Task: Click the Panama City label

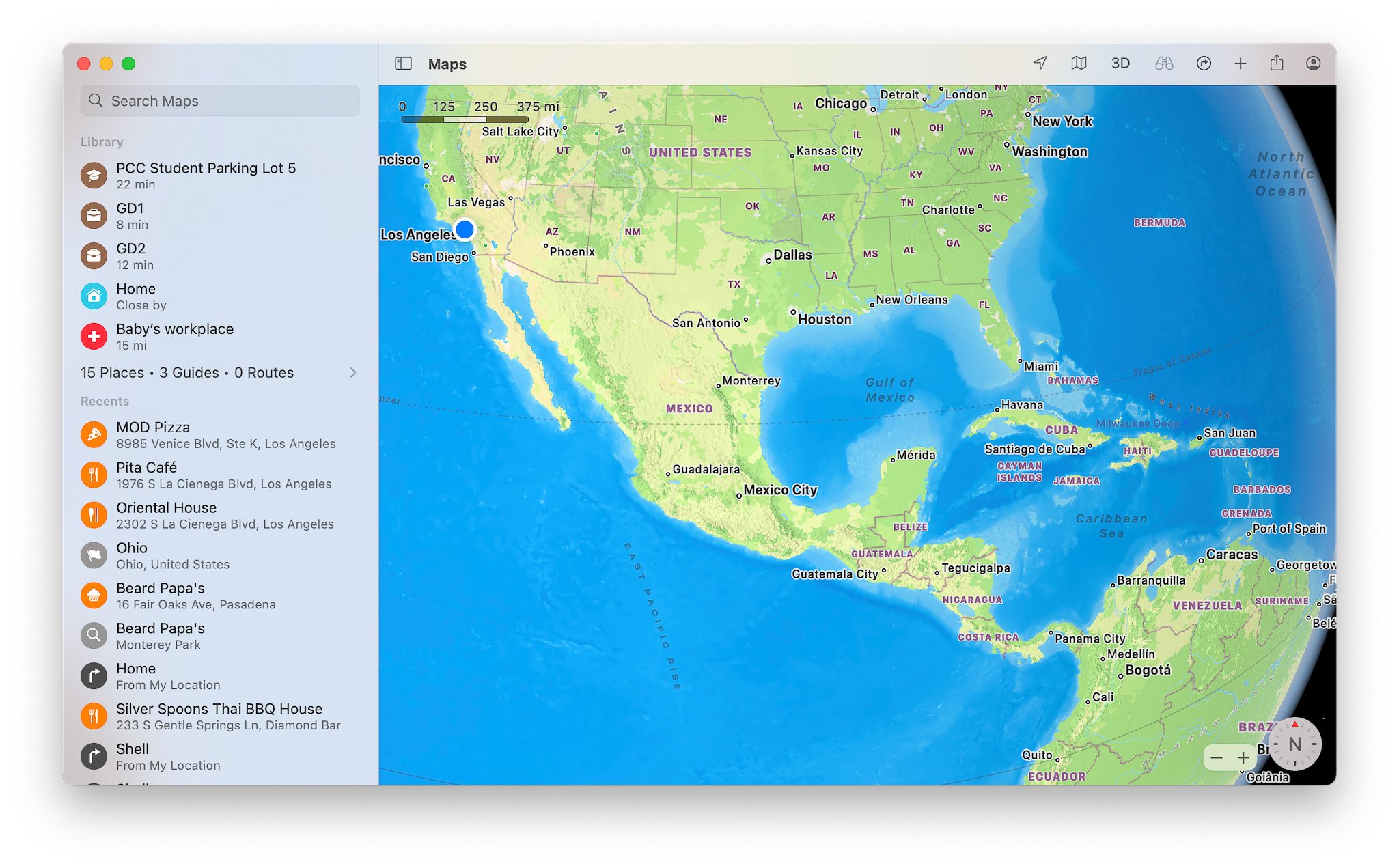Action: [x=1090, y=639]
